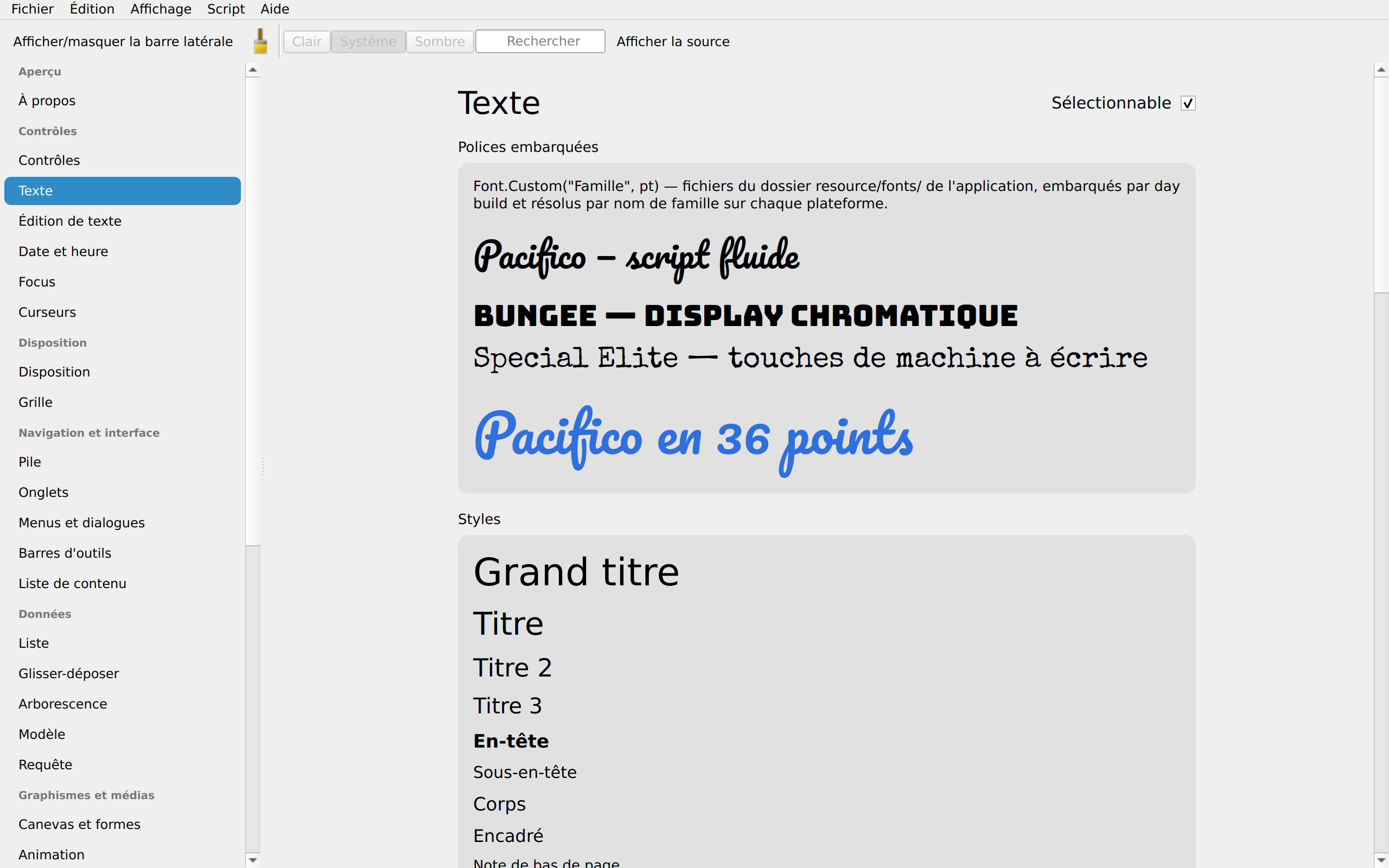Click the 'Special Elite' typewriter sample
The height and width of the screenshot is (868, 1389).
click(x=811, y=358)
